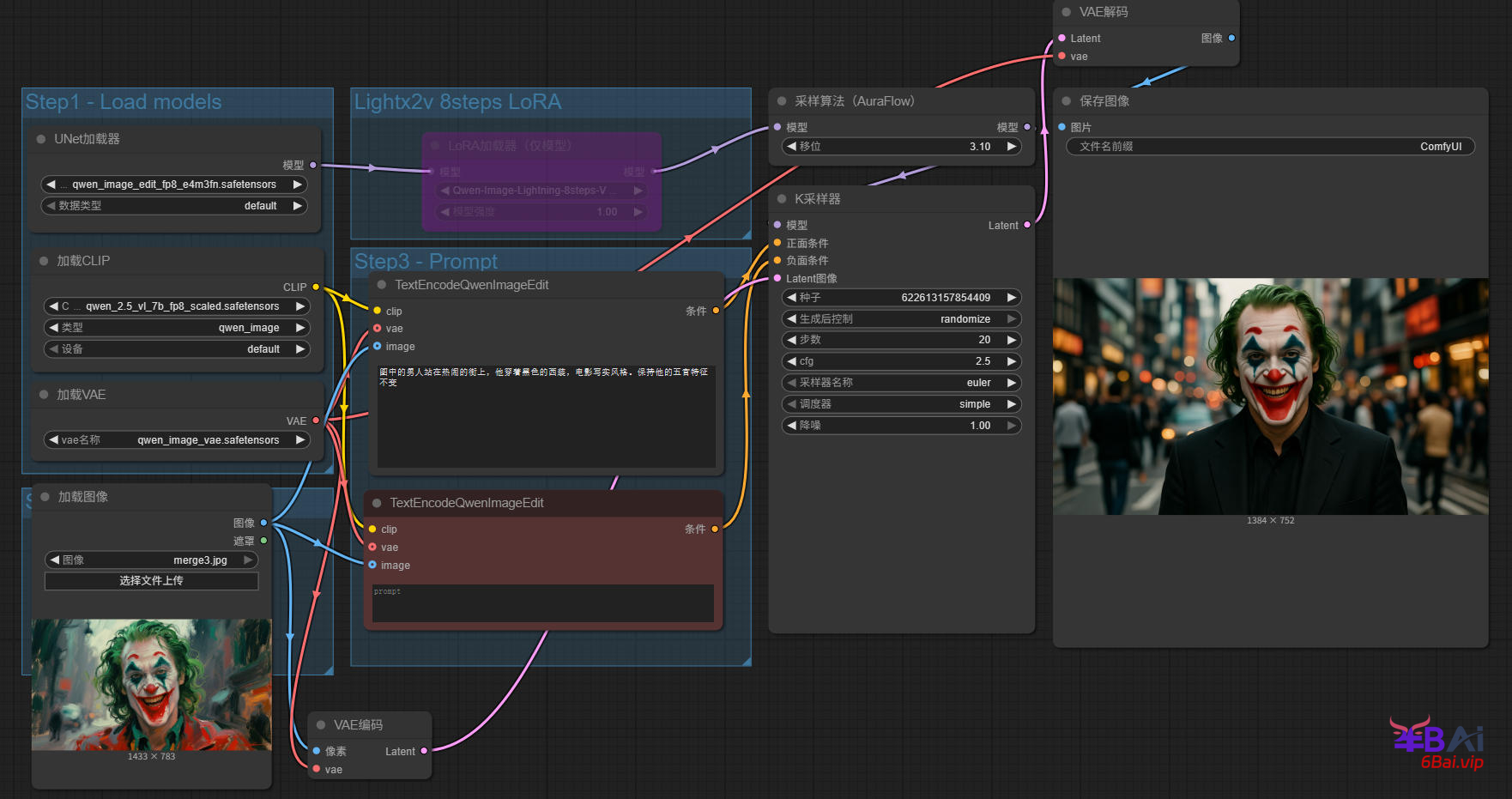Click the VAE output port on 加载VAE
The image size is (1512, 799).
point(316,421)
